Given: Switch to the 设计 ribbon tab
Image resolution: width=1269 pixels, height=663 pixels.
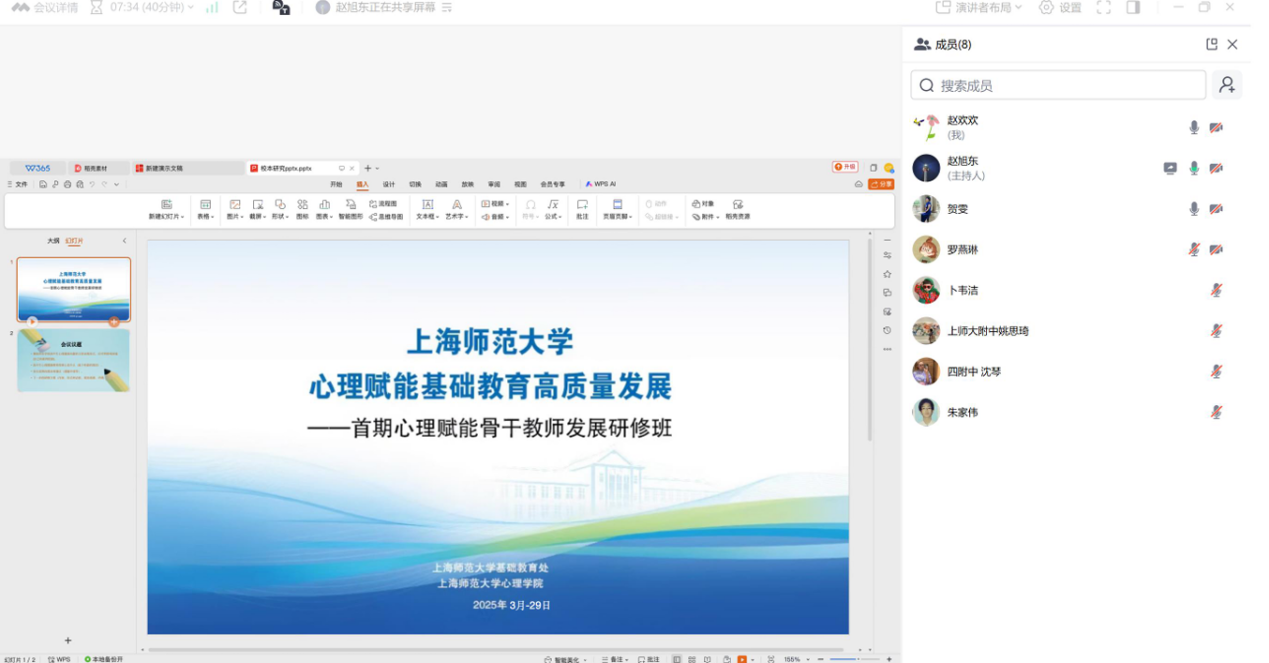Looking at the screenshot, I should (388, 184).
